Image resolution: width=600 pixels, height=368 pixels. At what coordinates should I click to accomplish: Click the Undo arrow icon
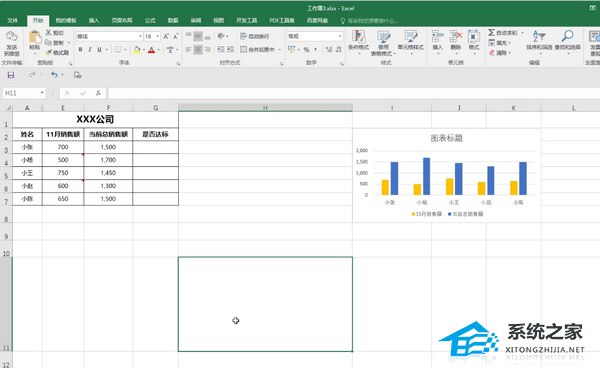[54, 75]
